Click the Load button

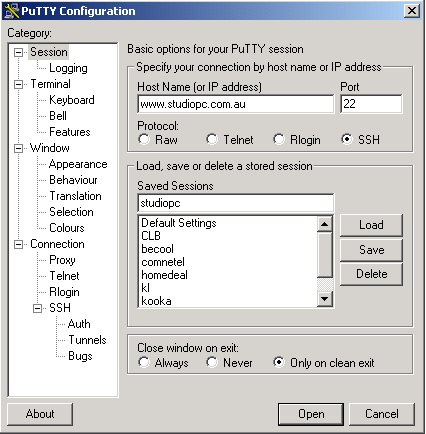371,225
